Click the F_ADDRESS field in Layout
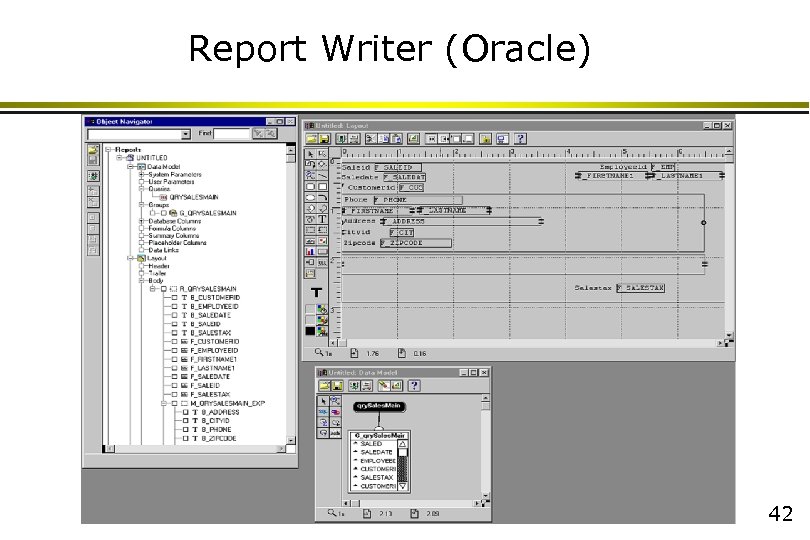This screenshot has height=540, width=810. click(462, 222)
